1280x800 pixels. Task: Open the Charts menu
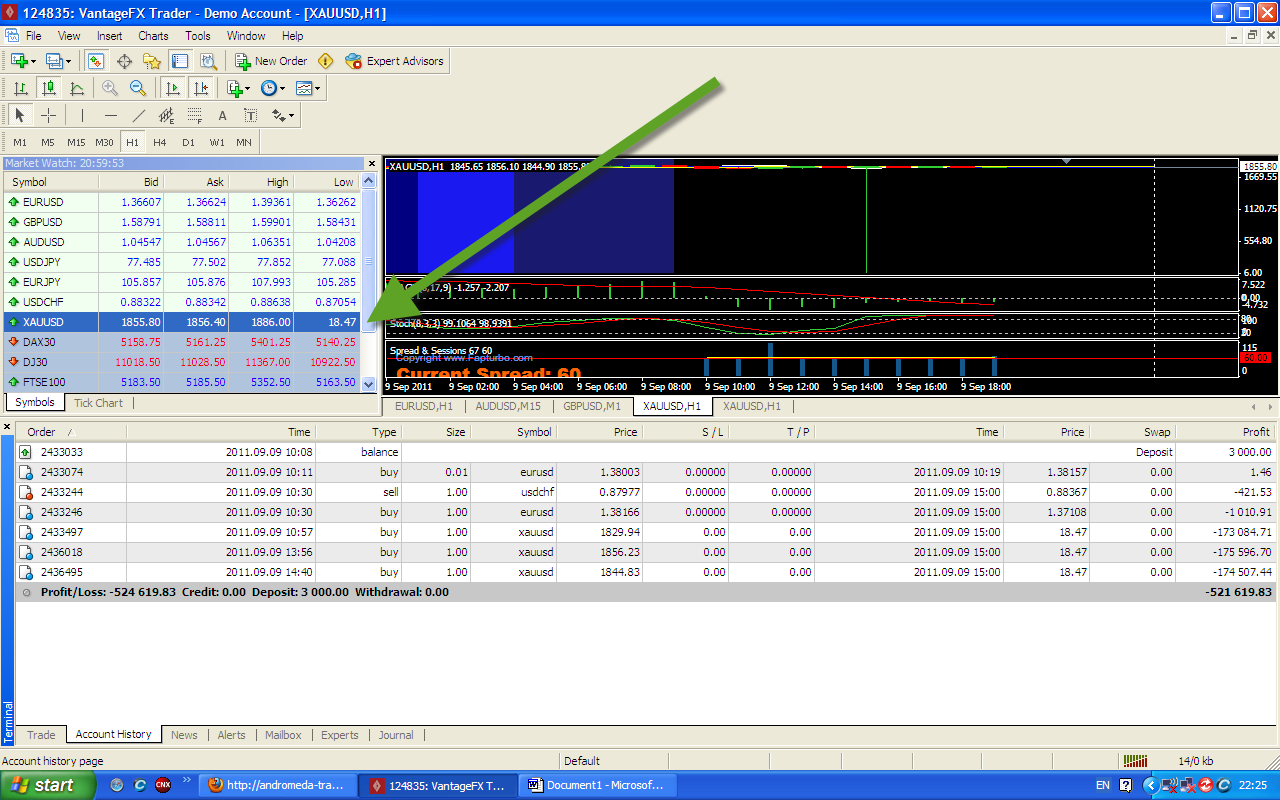point(153,35)
